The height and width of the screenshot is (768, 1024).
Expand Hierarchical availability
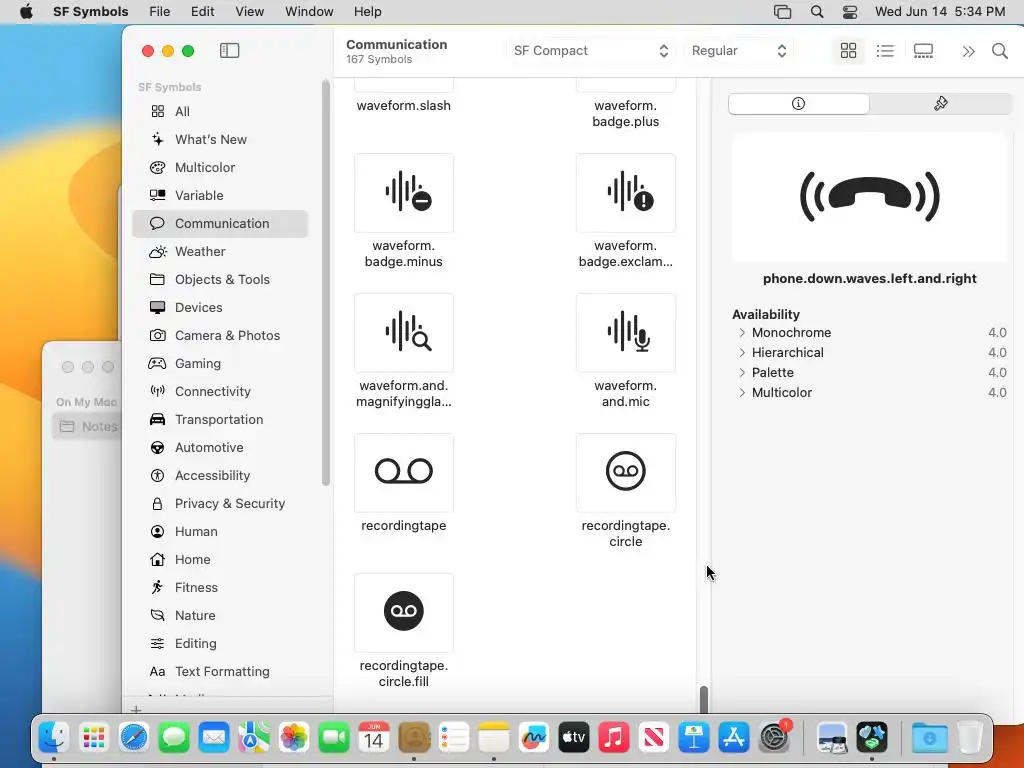pos(742,353)
